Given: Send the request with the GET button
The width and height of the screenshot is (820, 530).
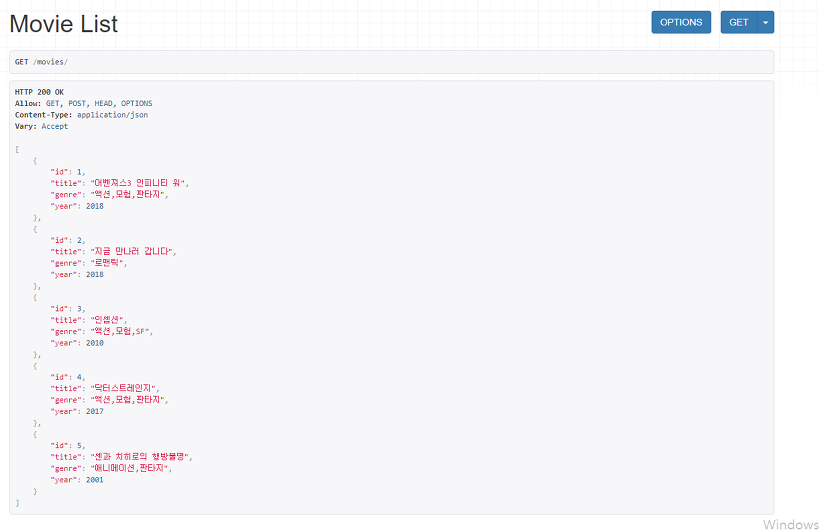Looking at the screenshot, I should [738, 22].
